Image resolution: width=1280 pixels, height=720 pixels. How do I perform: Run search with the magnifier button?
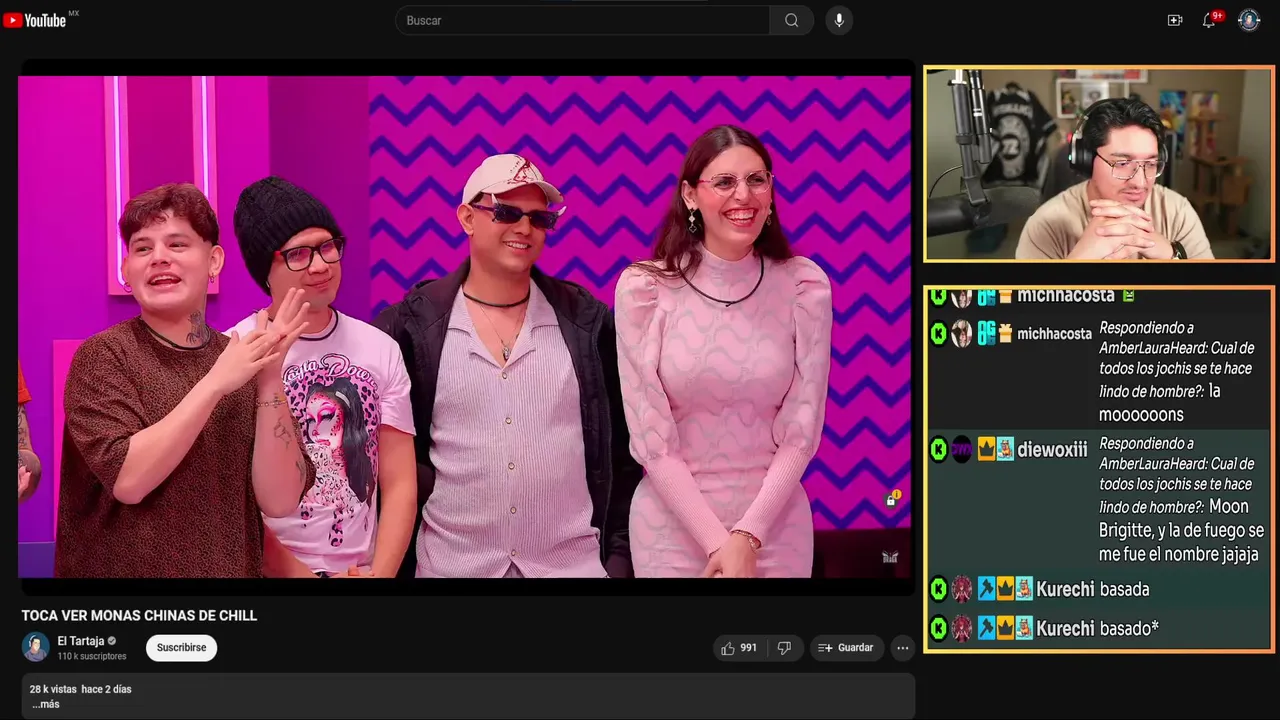tap(792, 20)
